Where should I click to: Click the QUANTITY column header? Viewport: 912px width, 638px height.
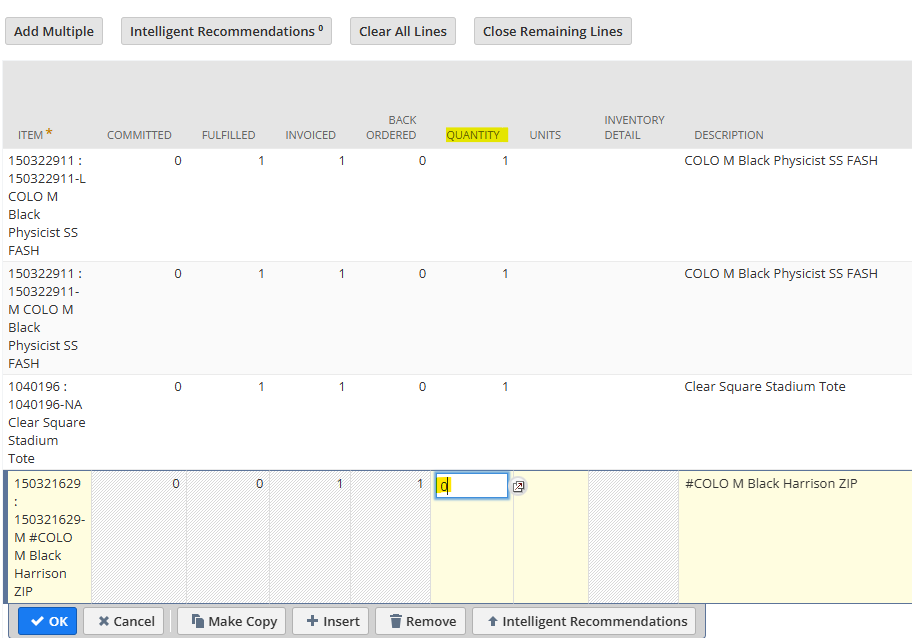pyautogui.click(x=473, y=135)
